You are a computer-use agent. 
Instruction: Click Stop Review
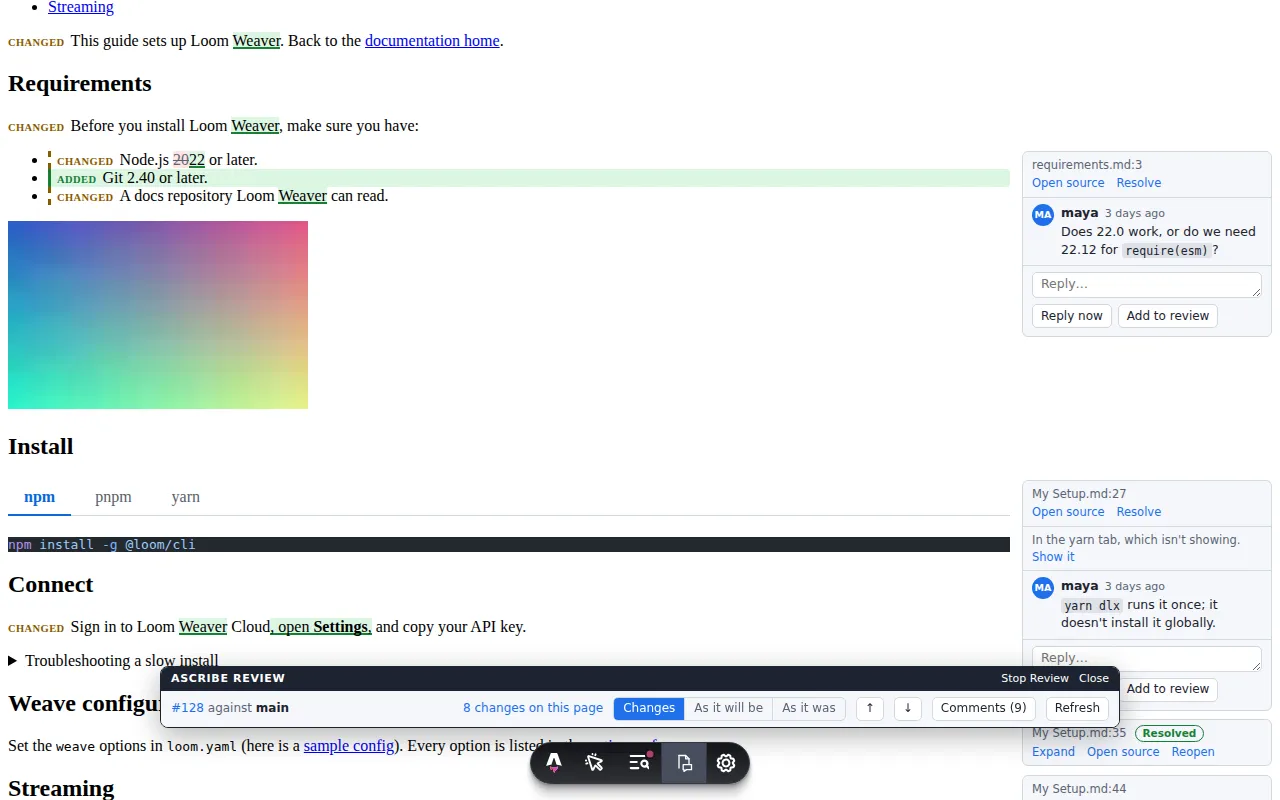pyautogui.click(x=1035, y=678)
